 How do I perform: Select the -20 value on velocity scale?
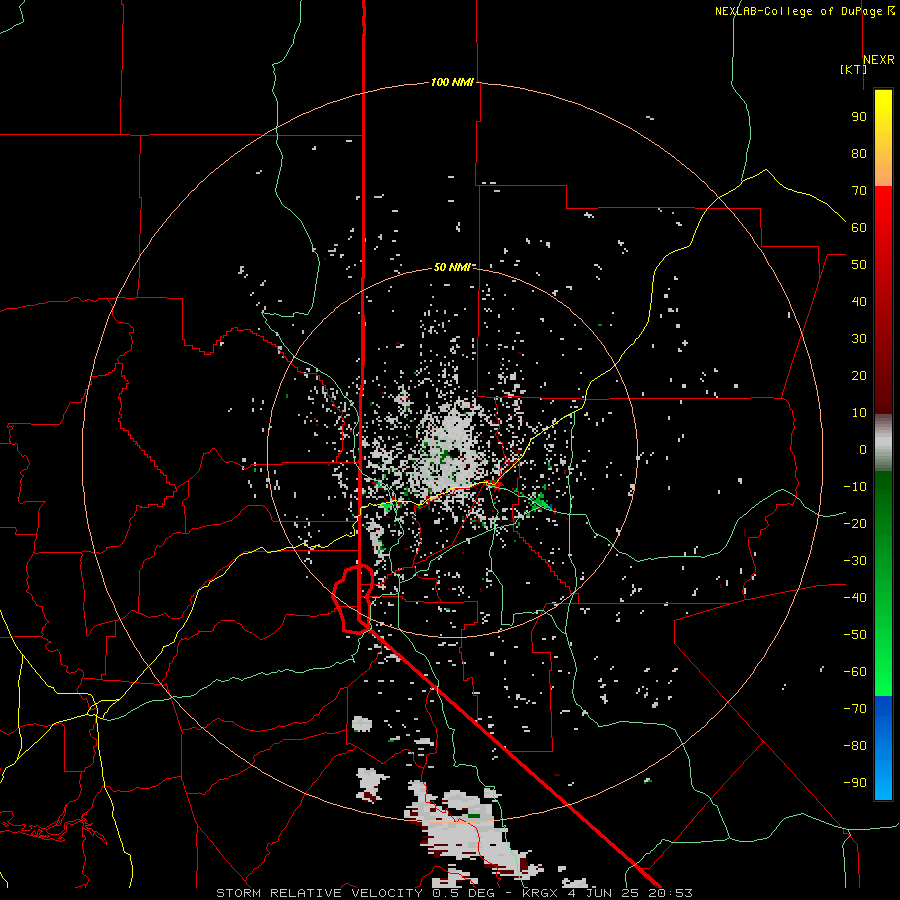click(x=855, y=523)
